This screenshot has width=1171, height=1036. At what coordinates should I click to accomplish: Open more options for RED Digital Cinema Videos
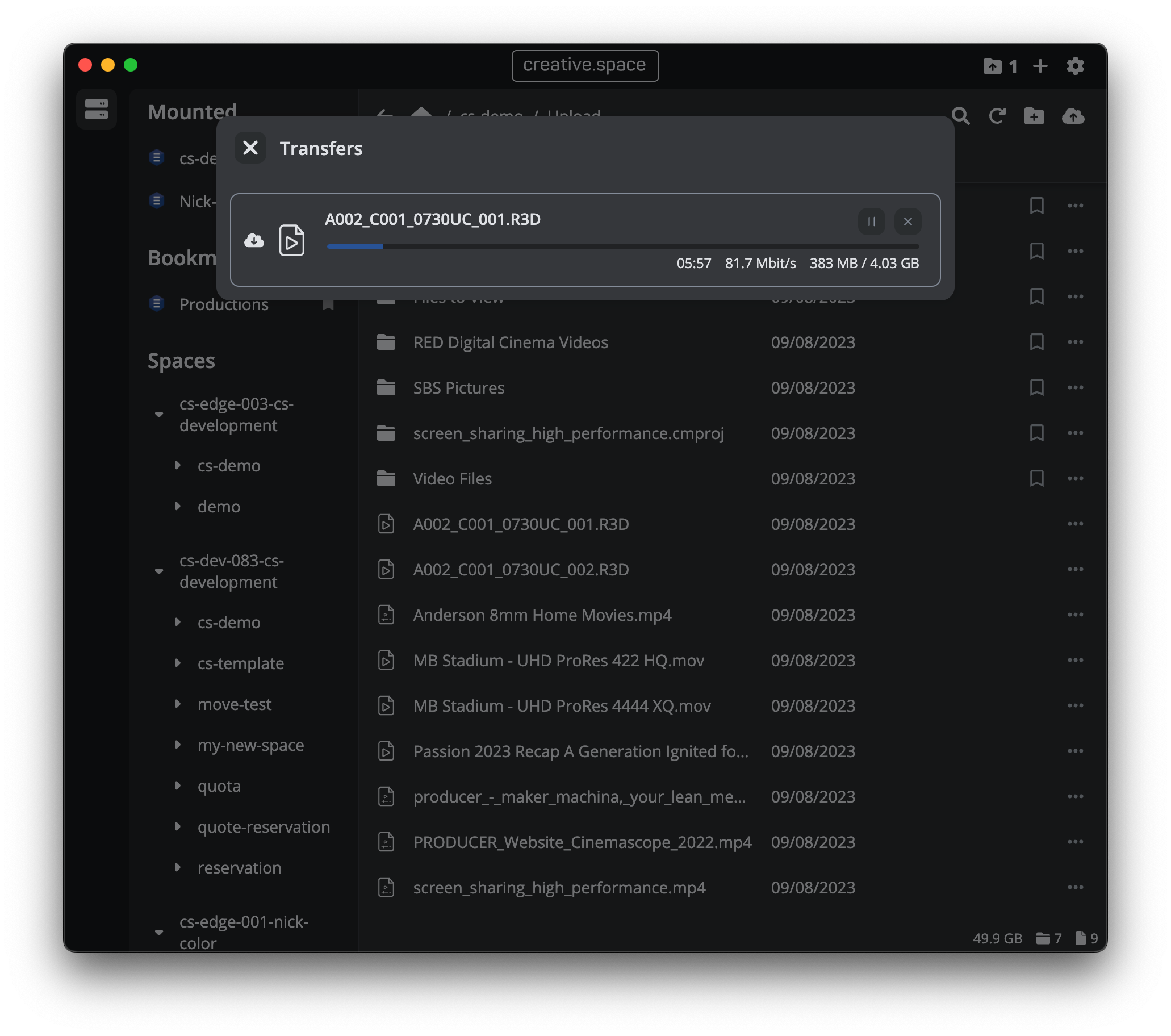pos(1076,342)
